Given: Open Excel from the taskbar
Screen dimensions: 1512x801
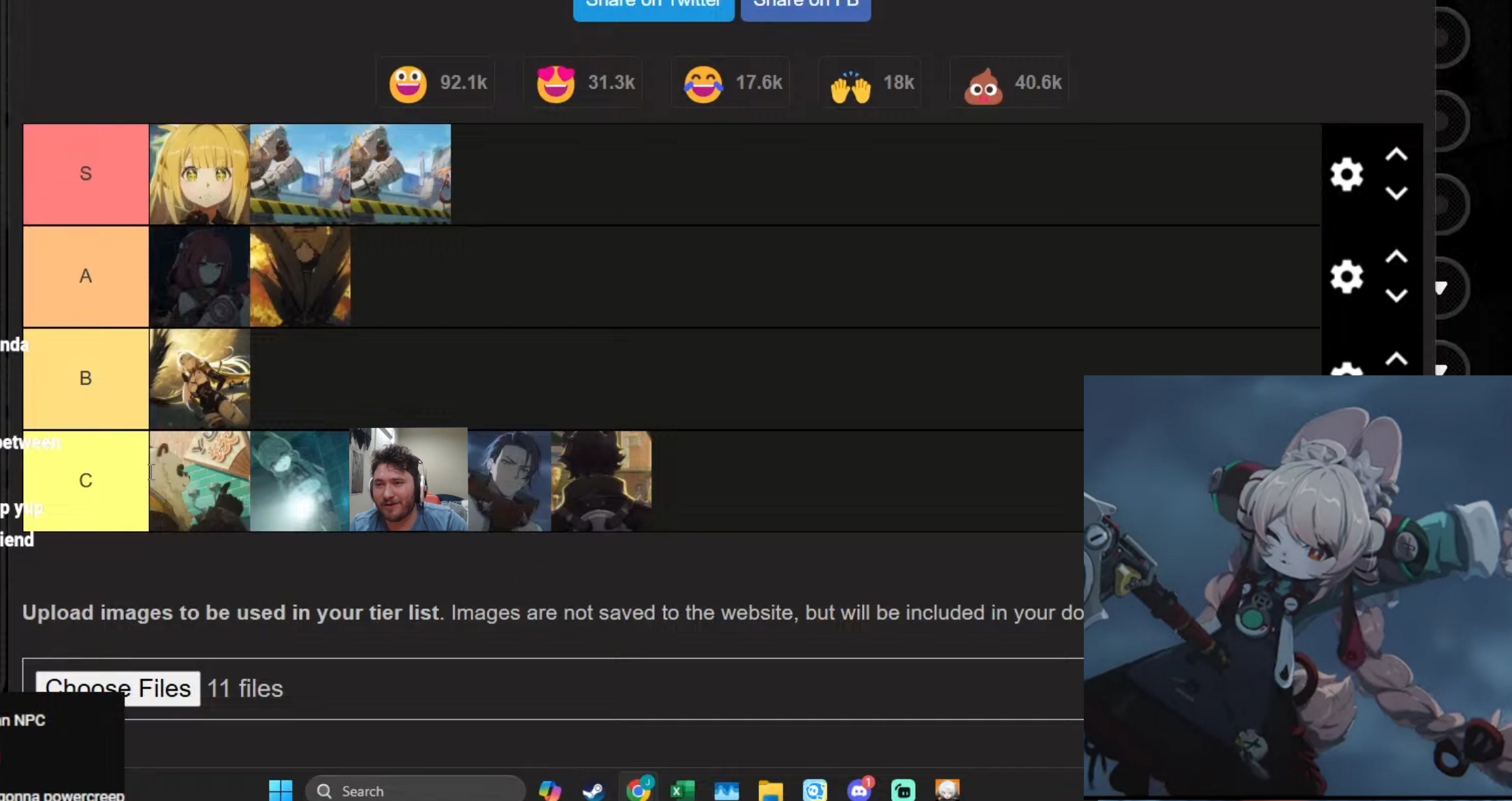Looking at the screenshot, I should (x=682, y=790).
